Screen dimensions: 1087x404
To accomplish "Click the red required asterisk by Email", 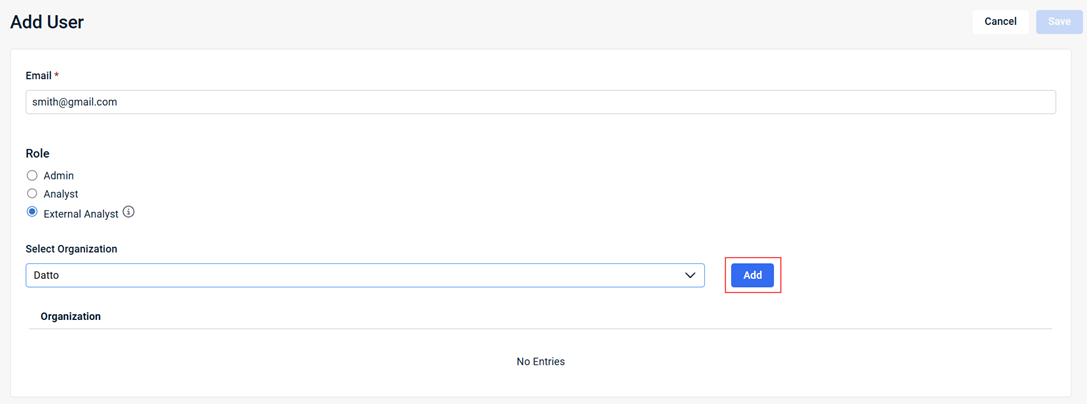I will pyautogui.click(x=57, y=75).
